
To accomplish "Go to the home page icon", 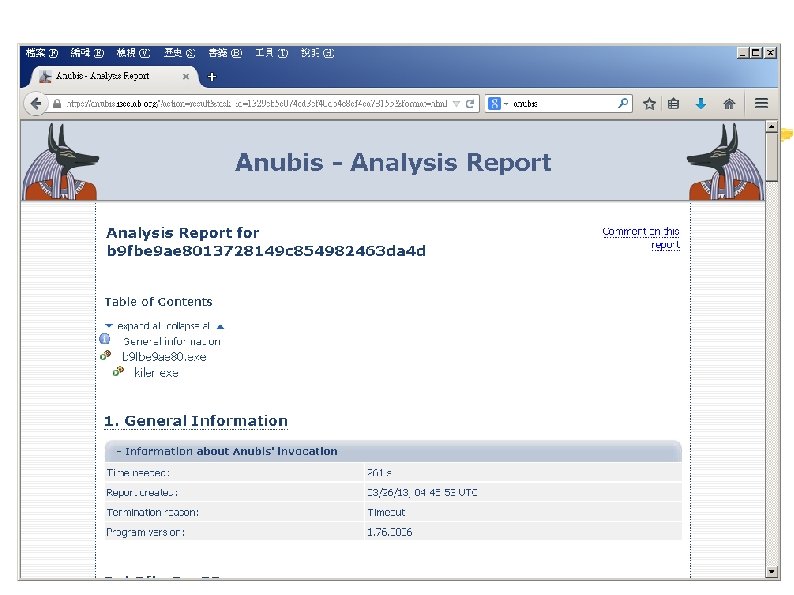I will click(x=729, y=104).
